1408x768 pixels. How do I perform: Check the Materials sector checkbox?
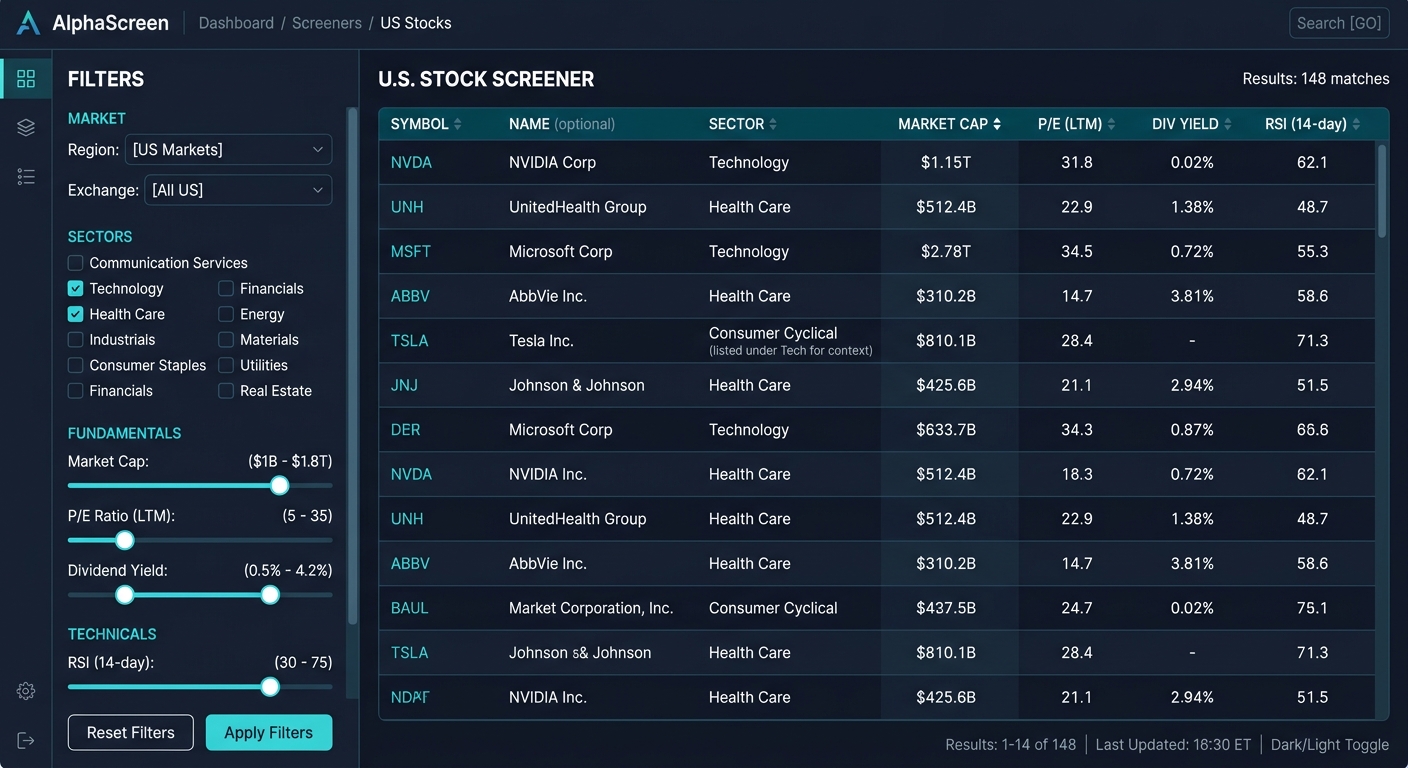tap(226, 340)
